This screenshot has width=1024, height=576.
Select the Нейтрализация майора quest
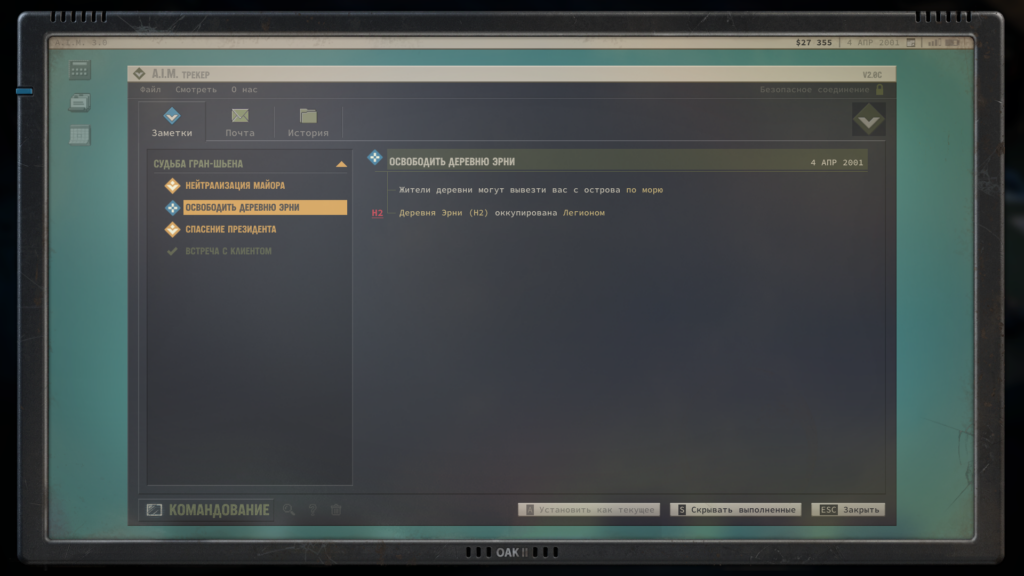tap(234, 186)
